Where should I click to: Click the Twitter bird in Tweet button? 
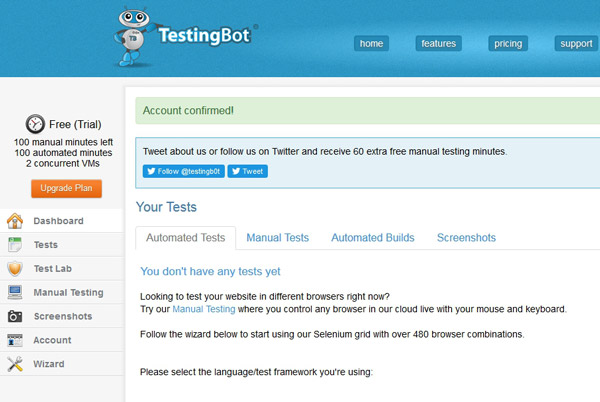pos(236,171)
